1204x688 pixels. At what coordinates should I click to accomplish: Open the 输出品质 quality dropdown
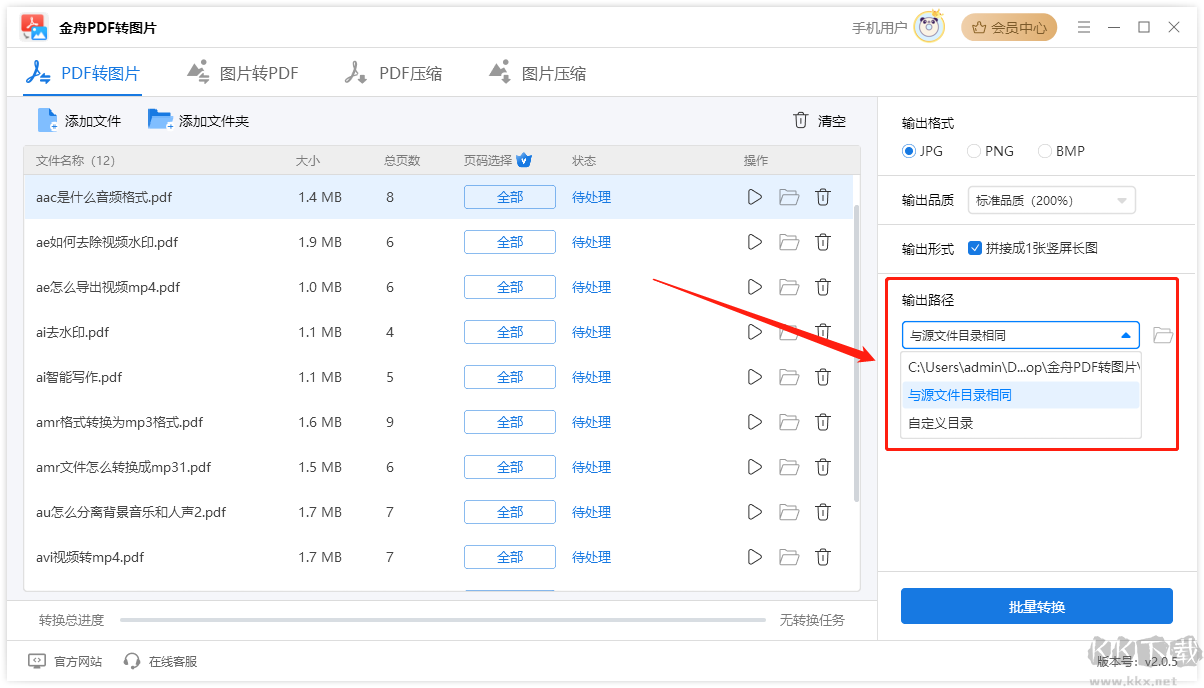click(x=1051, y=200)
